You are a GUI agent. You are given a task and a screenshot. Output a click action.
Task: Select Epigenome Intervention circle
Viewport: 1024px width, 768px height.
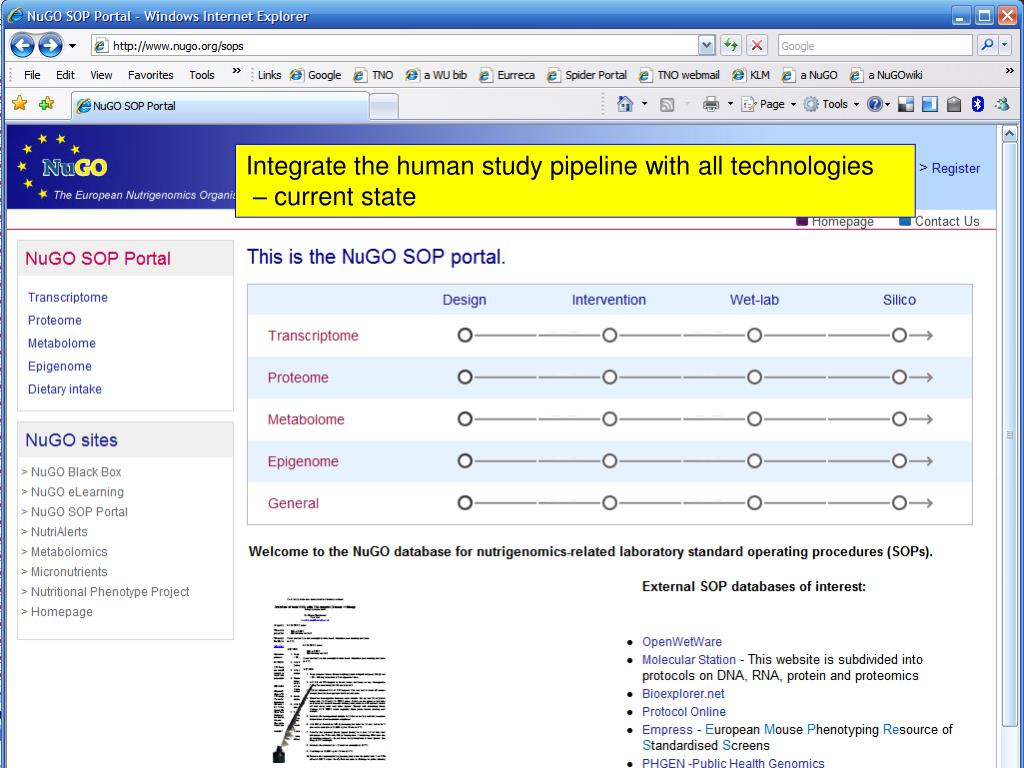[609, 461]
